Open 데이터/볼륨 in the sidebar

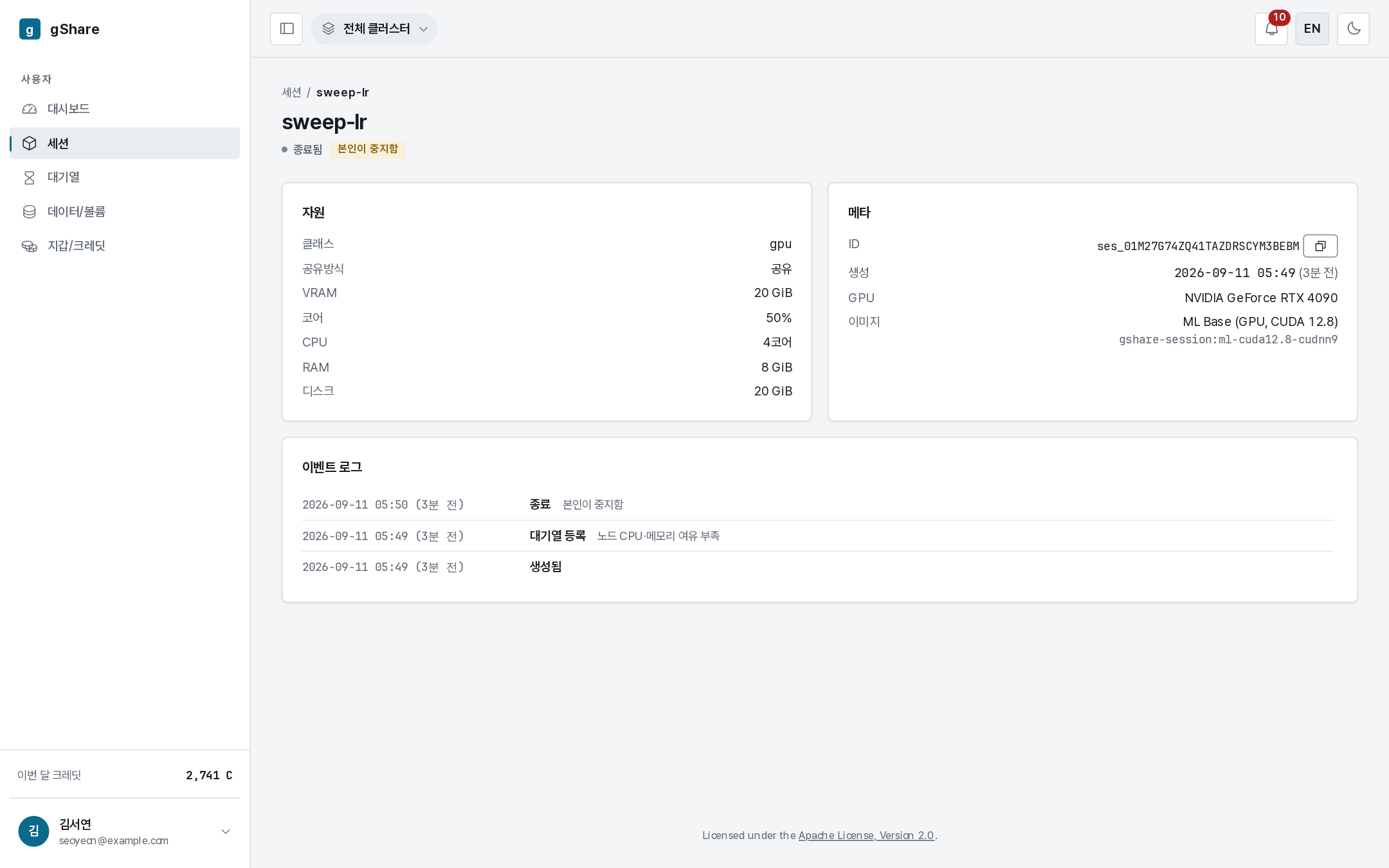[125, 212]
